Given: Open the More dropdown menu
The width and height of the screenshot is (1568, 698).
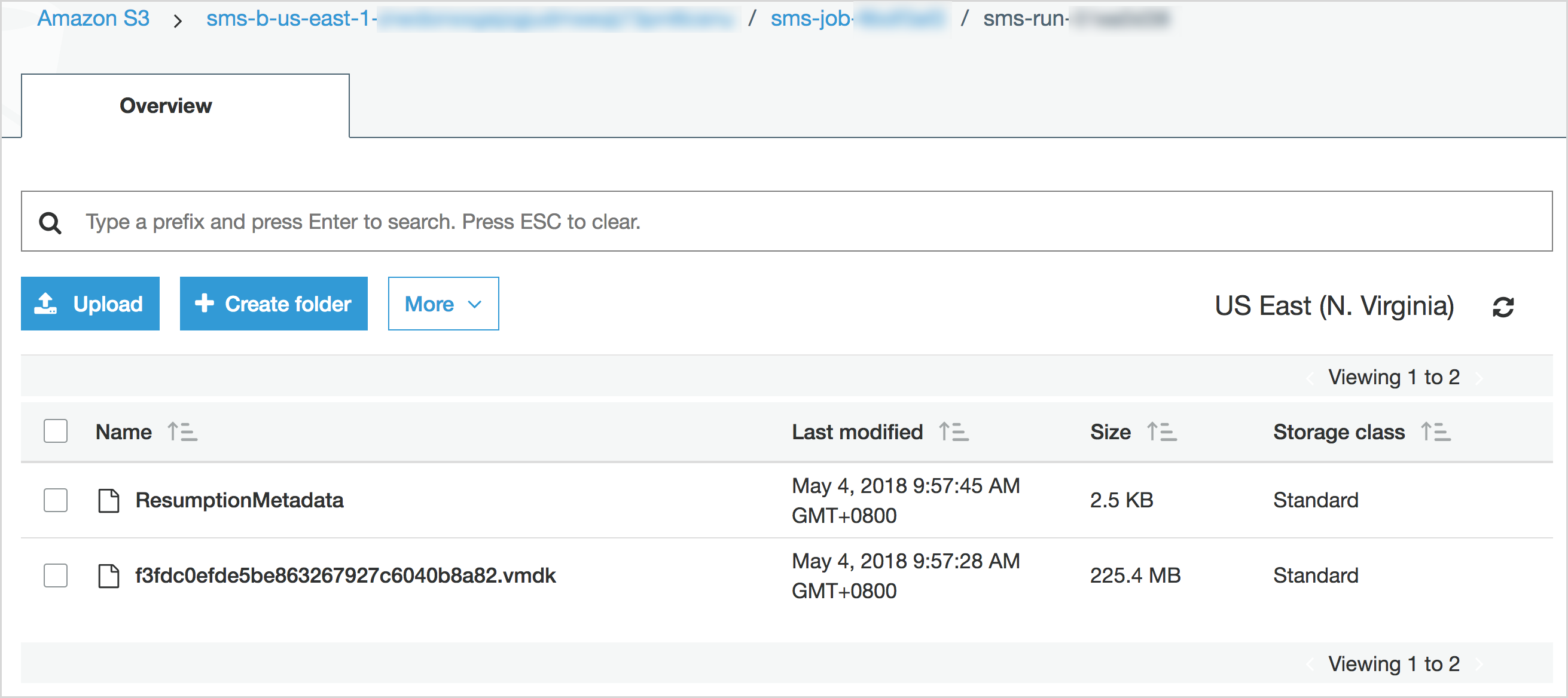Looking at the screenshot, I should [443, 304].
